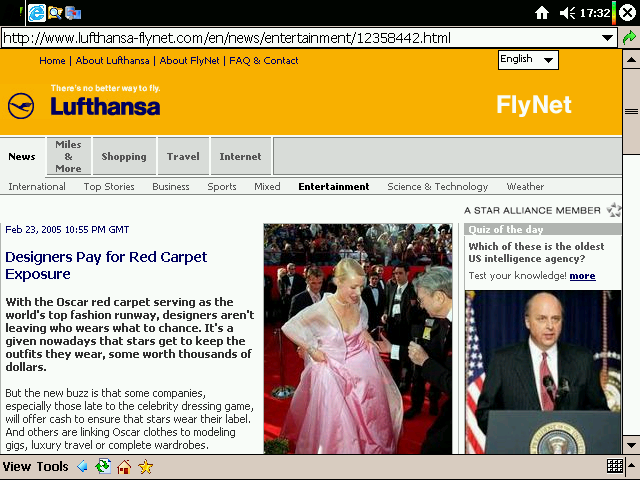Select the Miles & More tab
Screen dimensions: 640x480
pos(69,156)
